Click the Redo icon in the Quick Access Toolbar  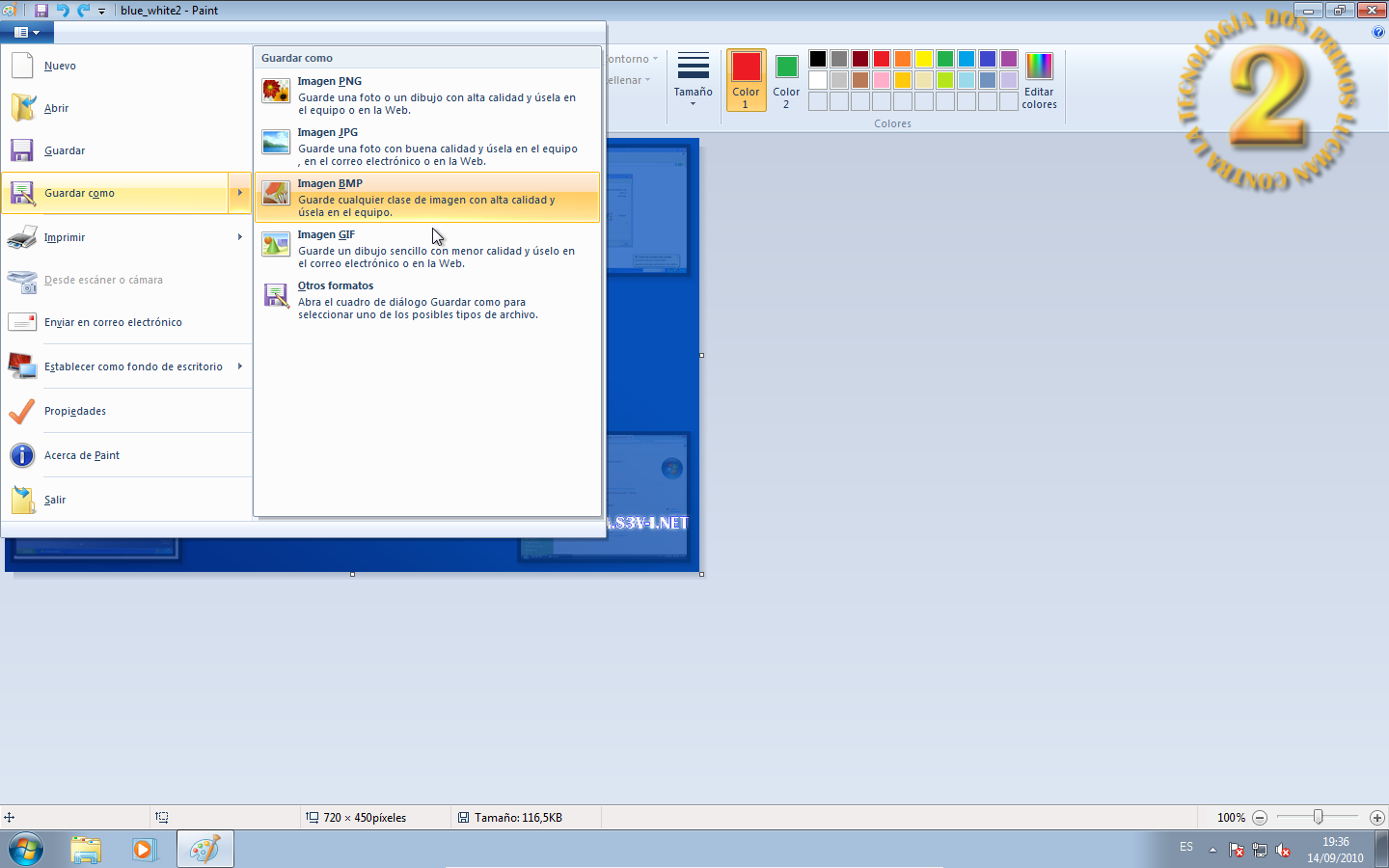pos(81,11)
